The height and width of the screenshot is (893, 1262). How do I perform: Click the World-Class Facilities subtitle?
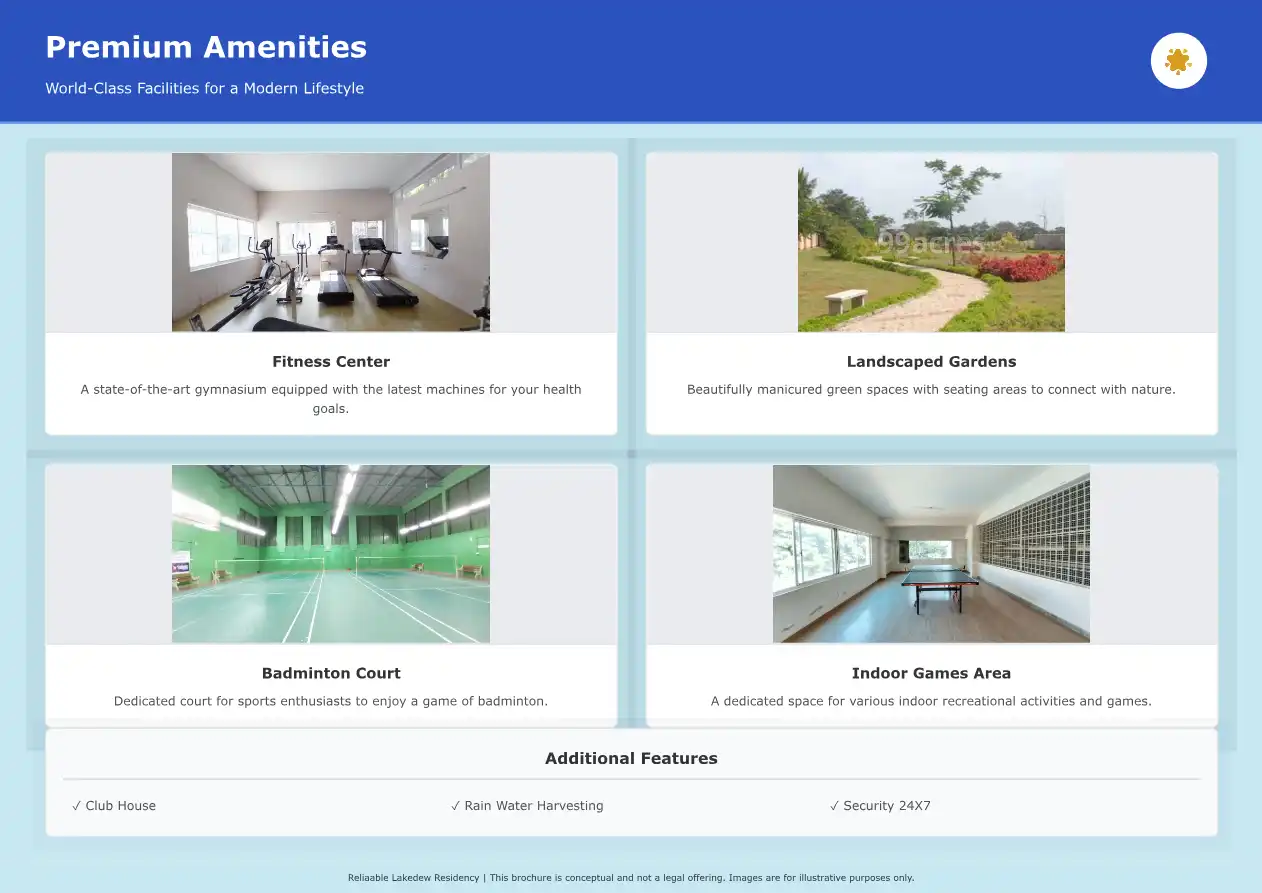pos(204,88)
